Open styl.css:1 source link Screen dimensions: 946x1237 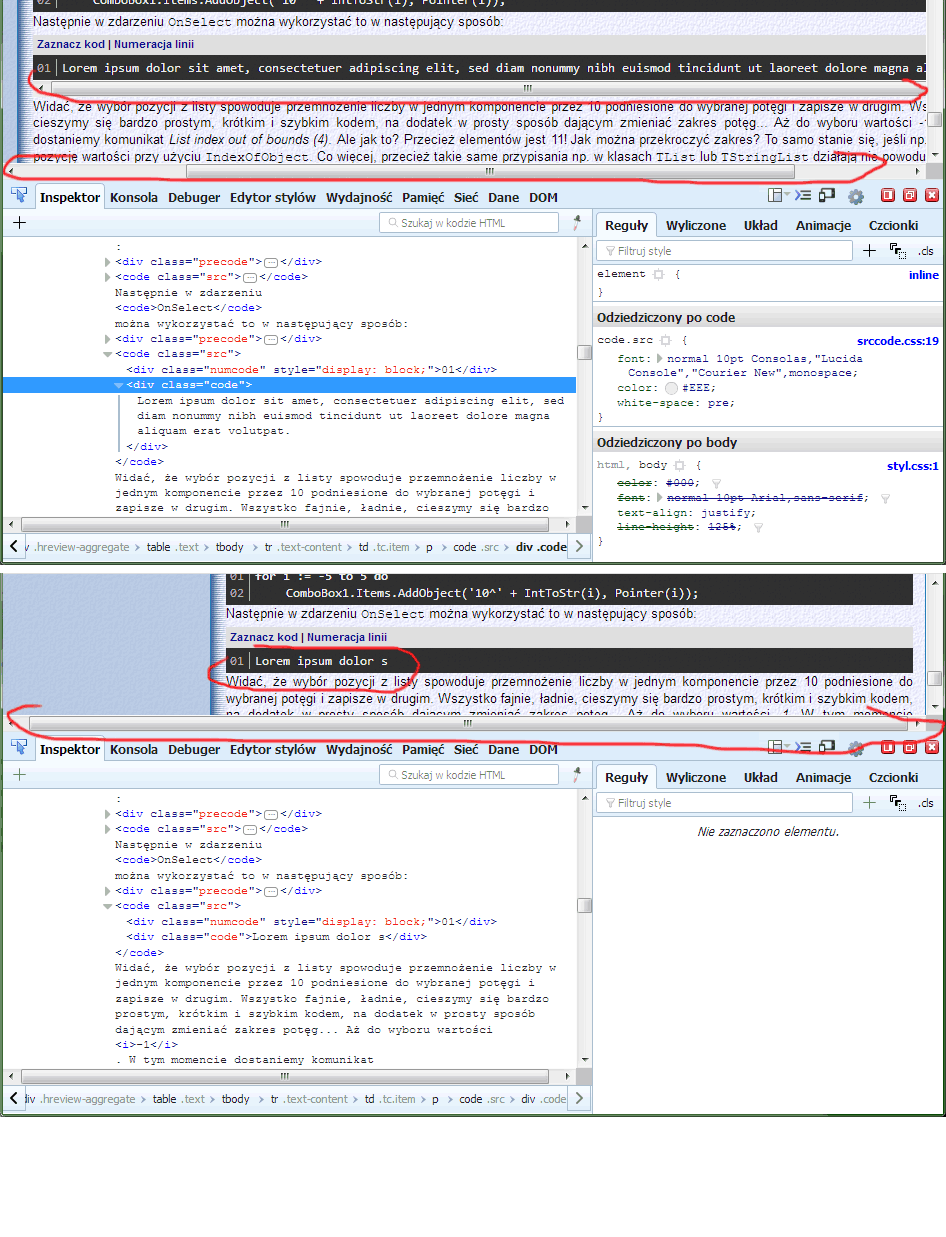913,466
